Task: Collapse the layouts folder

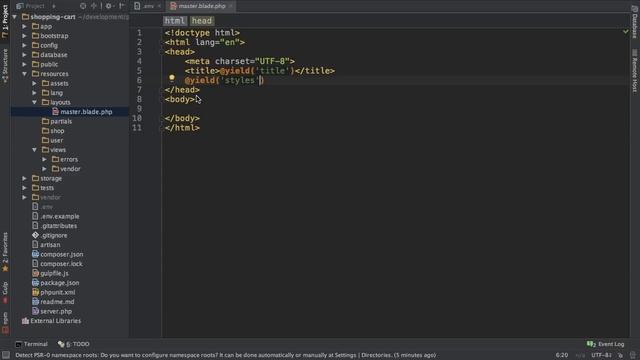Action: [x=34, y=102]
